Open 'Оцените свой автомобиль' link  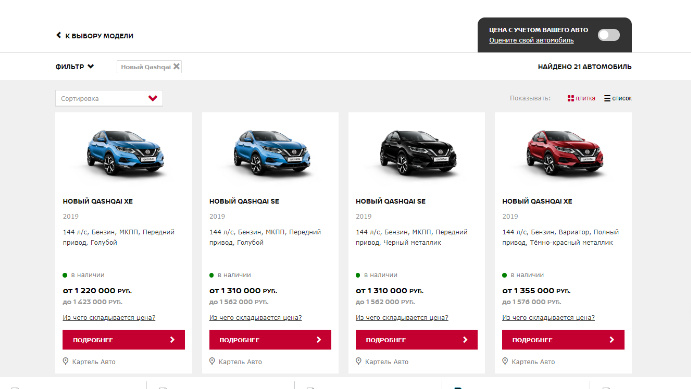[531, 40]
